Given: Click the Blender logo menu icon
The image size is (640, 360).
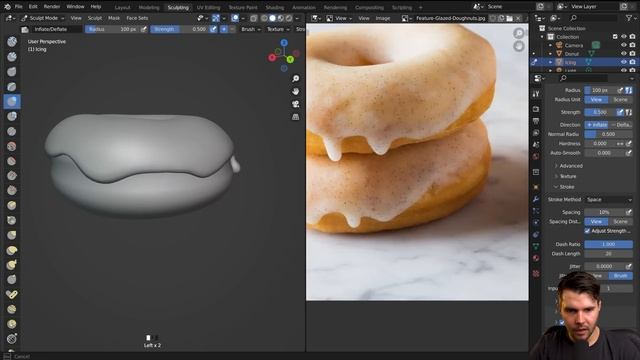Looking at the screenshot, I should click(7, 7).
